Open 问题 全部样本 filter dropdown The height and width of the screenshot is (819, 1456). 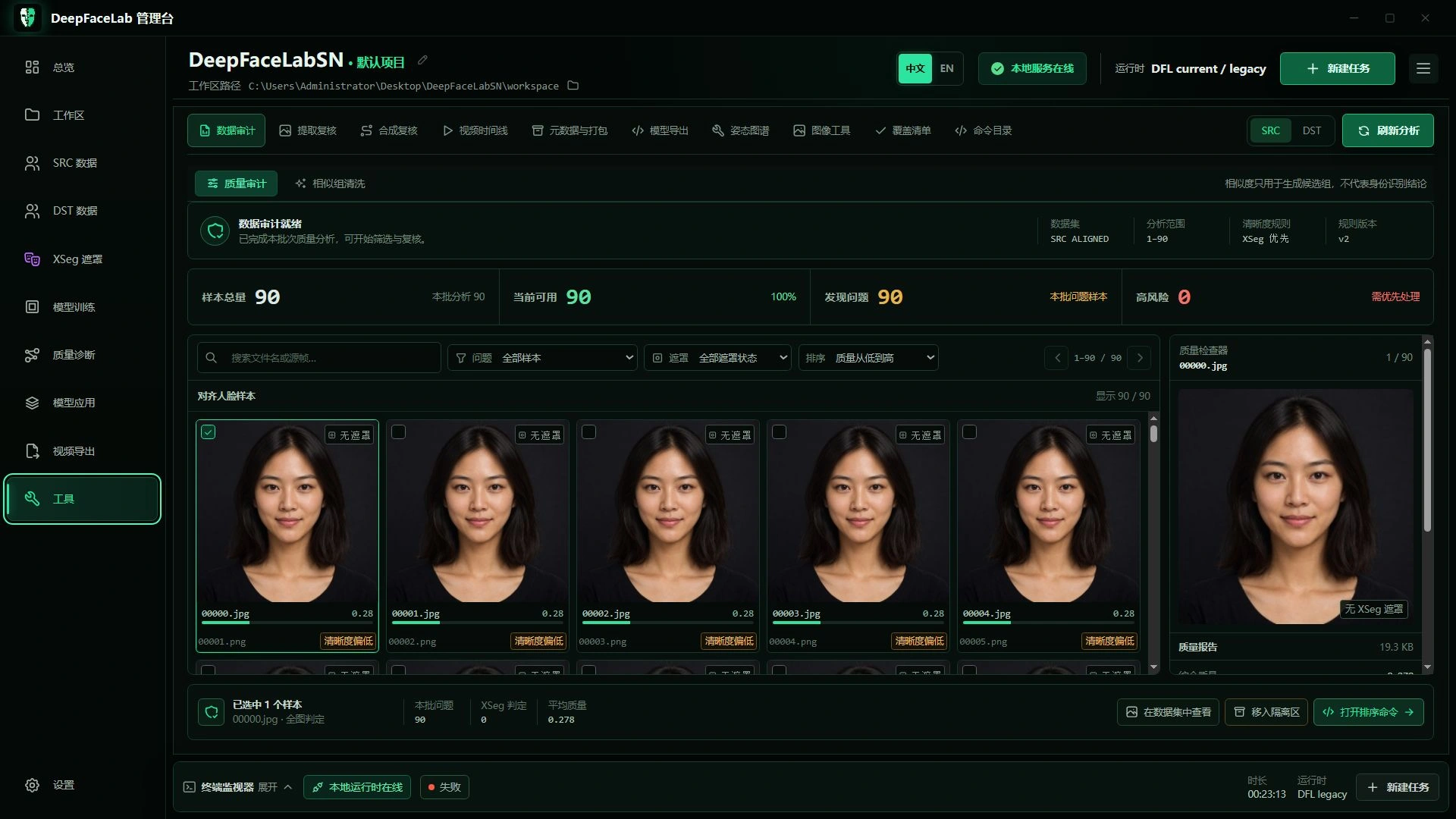pos(542,358)
